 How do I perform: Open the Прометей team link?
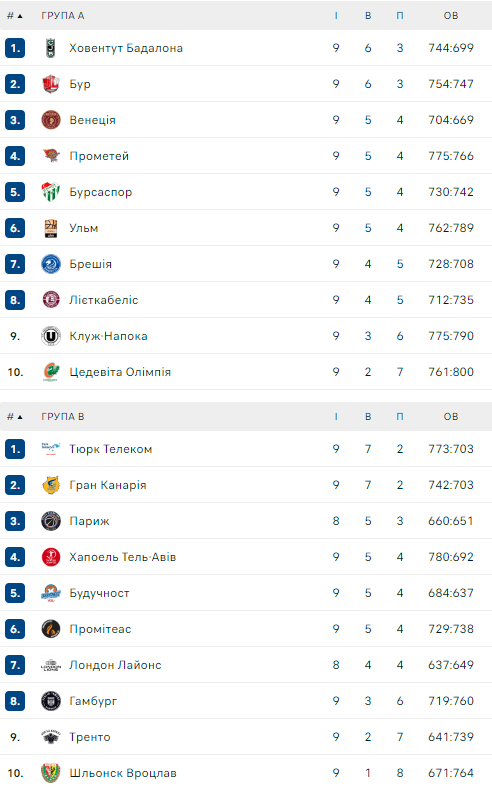click(99, 156)
